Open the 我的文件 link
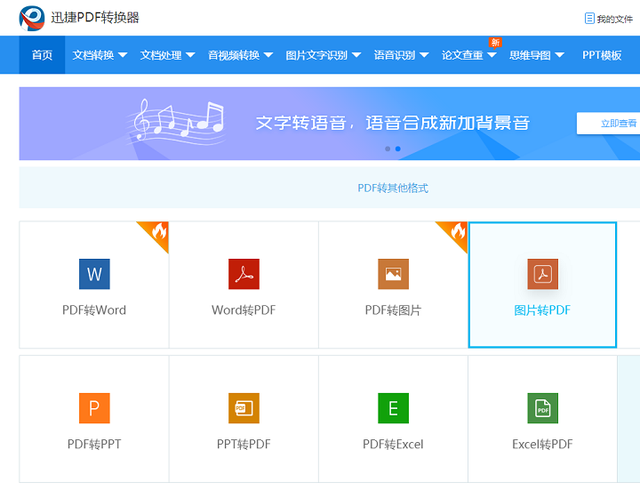The height and width of the screenshot is (490, 640). click(x=615, y=19)
